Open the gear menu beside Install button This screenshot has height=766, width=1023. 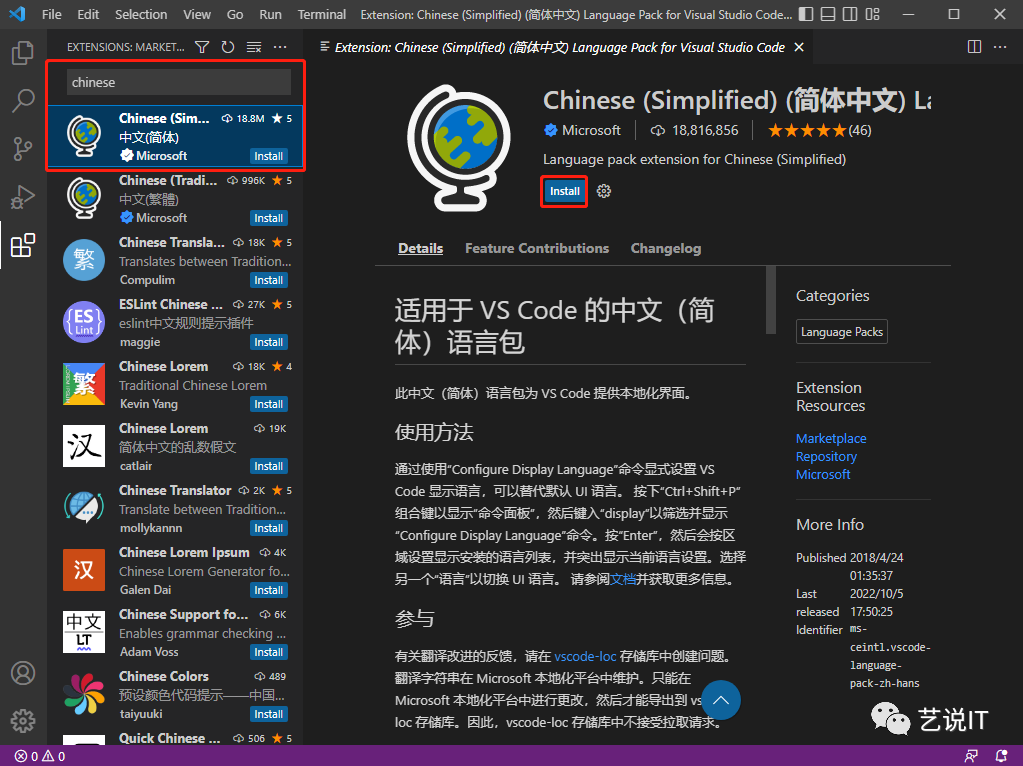tap(603, 190)
